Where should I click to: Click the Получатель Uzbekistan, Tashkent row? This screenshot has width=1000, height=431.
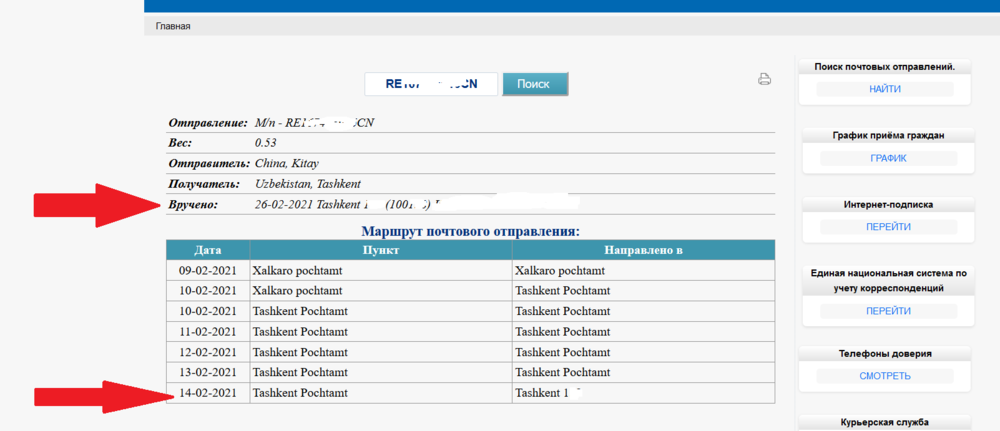470,184
